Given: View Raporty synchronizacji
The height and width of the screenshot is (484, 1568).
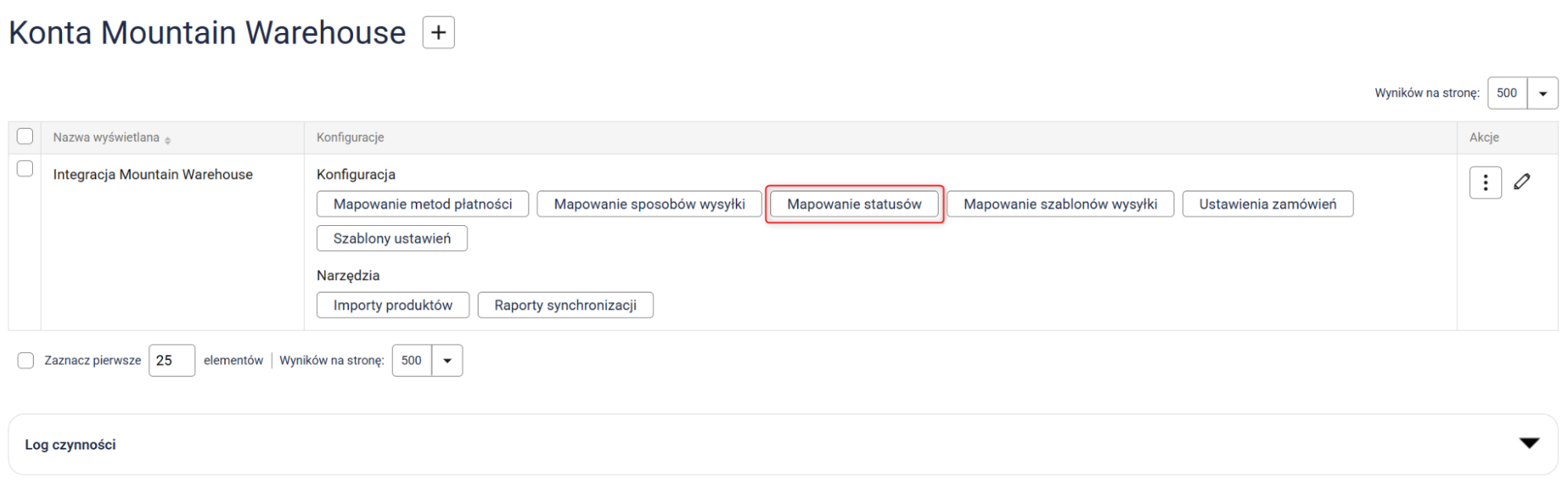Looking at the screenshot, I should tap(565, 305).
